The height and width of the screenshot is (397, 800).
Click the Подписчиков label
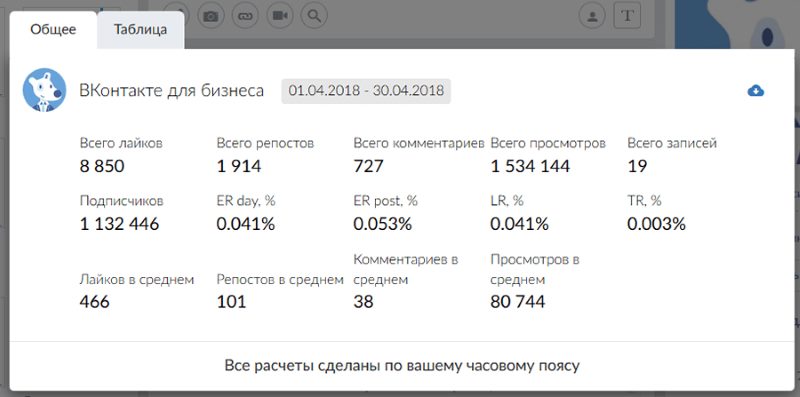click(121, 201)
